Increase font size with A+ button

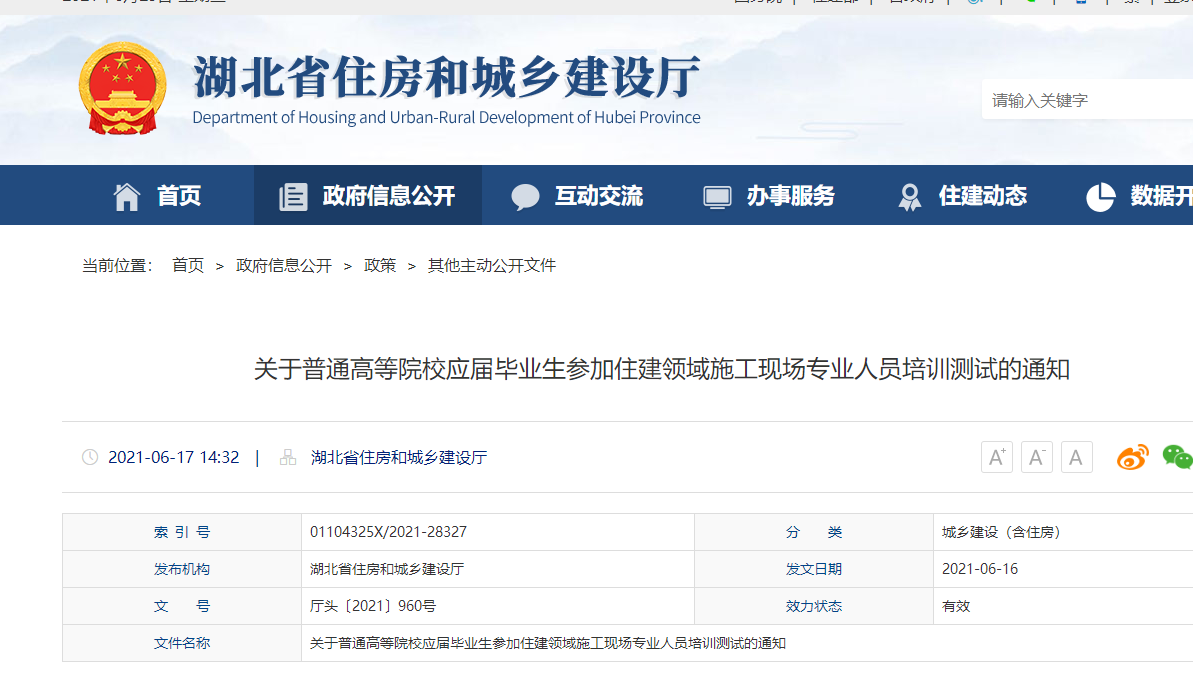coord(997,457)
